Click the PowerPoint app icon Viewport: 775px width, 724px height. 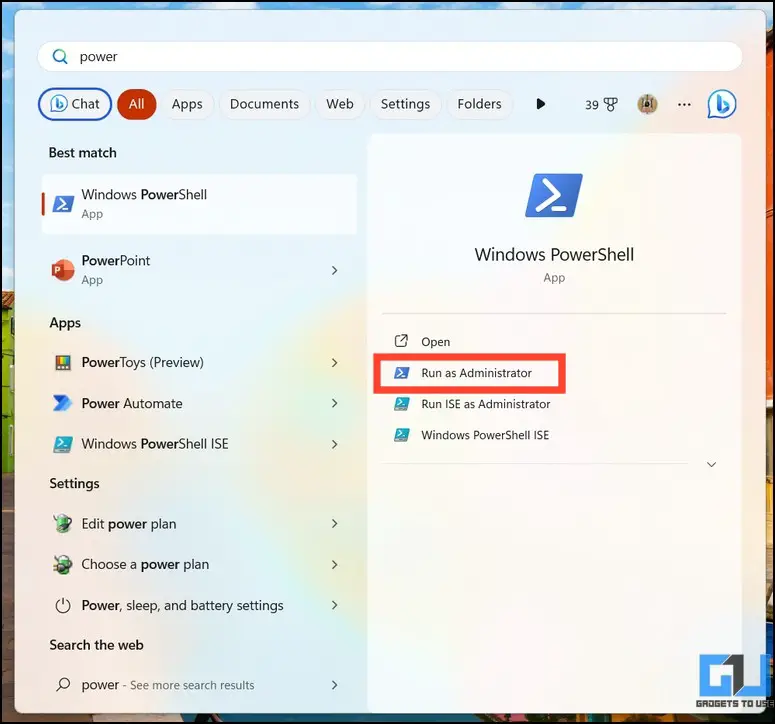coord(63,270)
